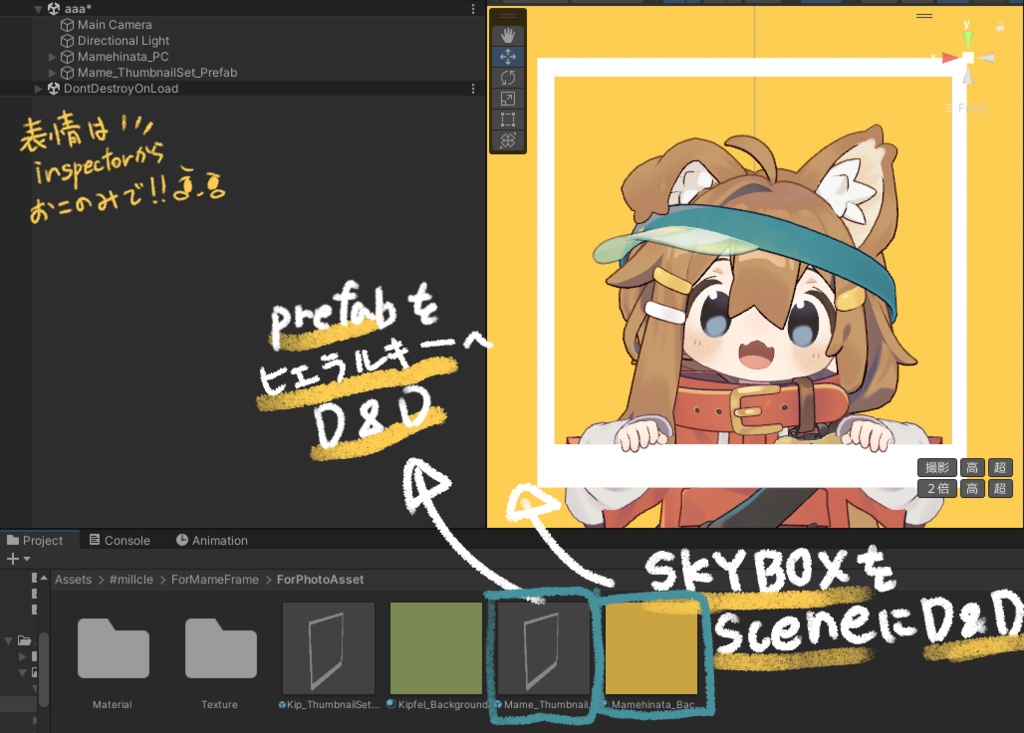Click the 2倍 button

[x=937, y=488]
